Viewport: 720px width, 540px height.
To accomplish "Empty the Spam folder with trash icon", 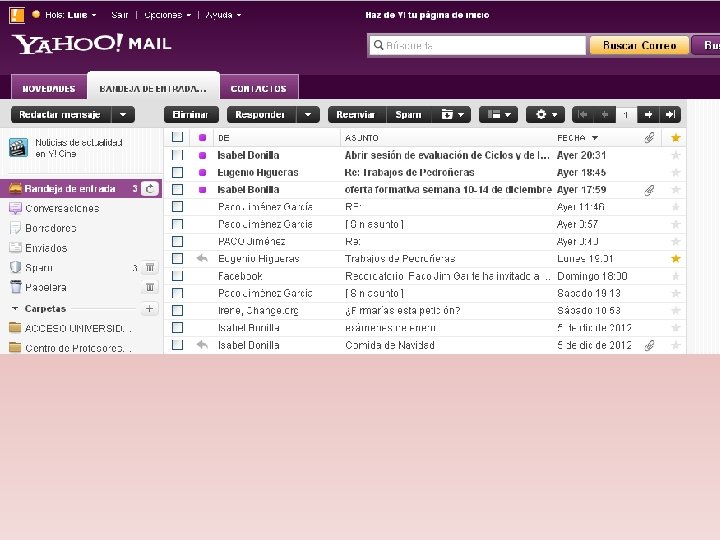I will [x=150, y=267].
